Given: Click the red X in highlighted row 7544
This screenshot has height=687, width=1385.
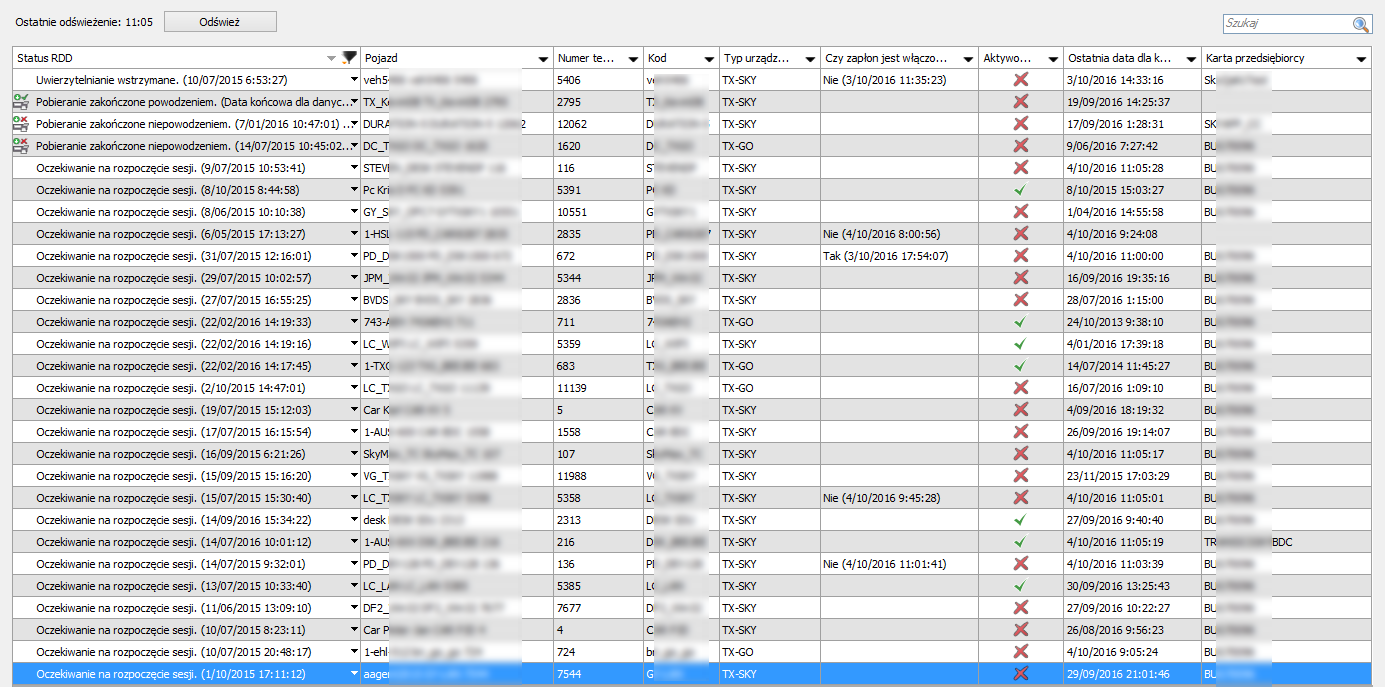Looking at the screenshot, I should pyautogui.click(x=1020, y=674).
